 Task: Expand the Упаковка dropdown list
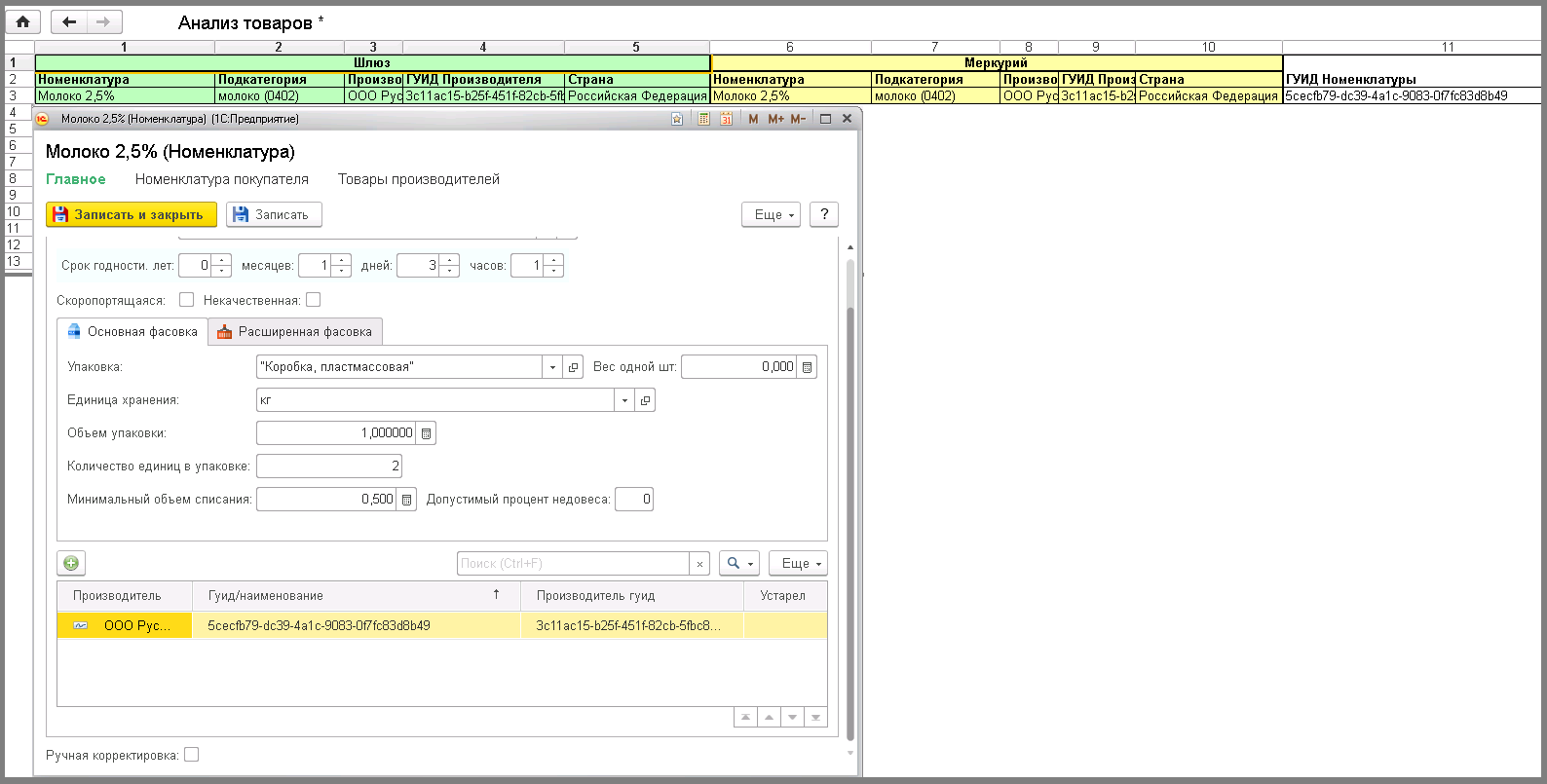(552, 367)
